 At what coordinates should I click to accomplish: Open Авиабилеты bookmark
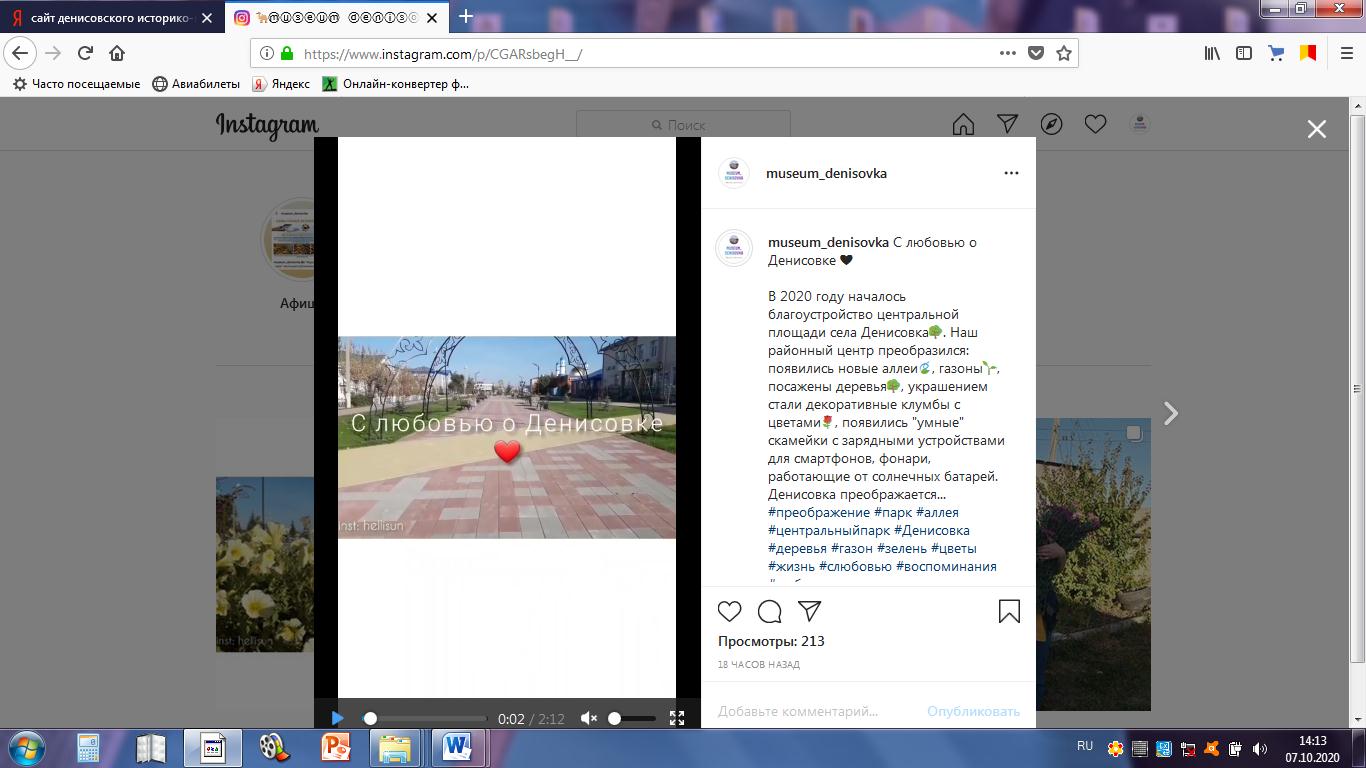[x=196, y=84]
